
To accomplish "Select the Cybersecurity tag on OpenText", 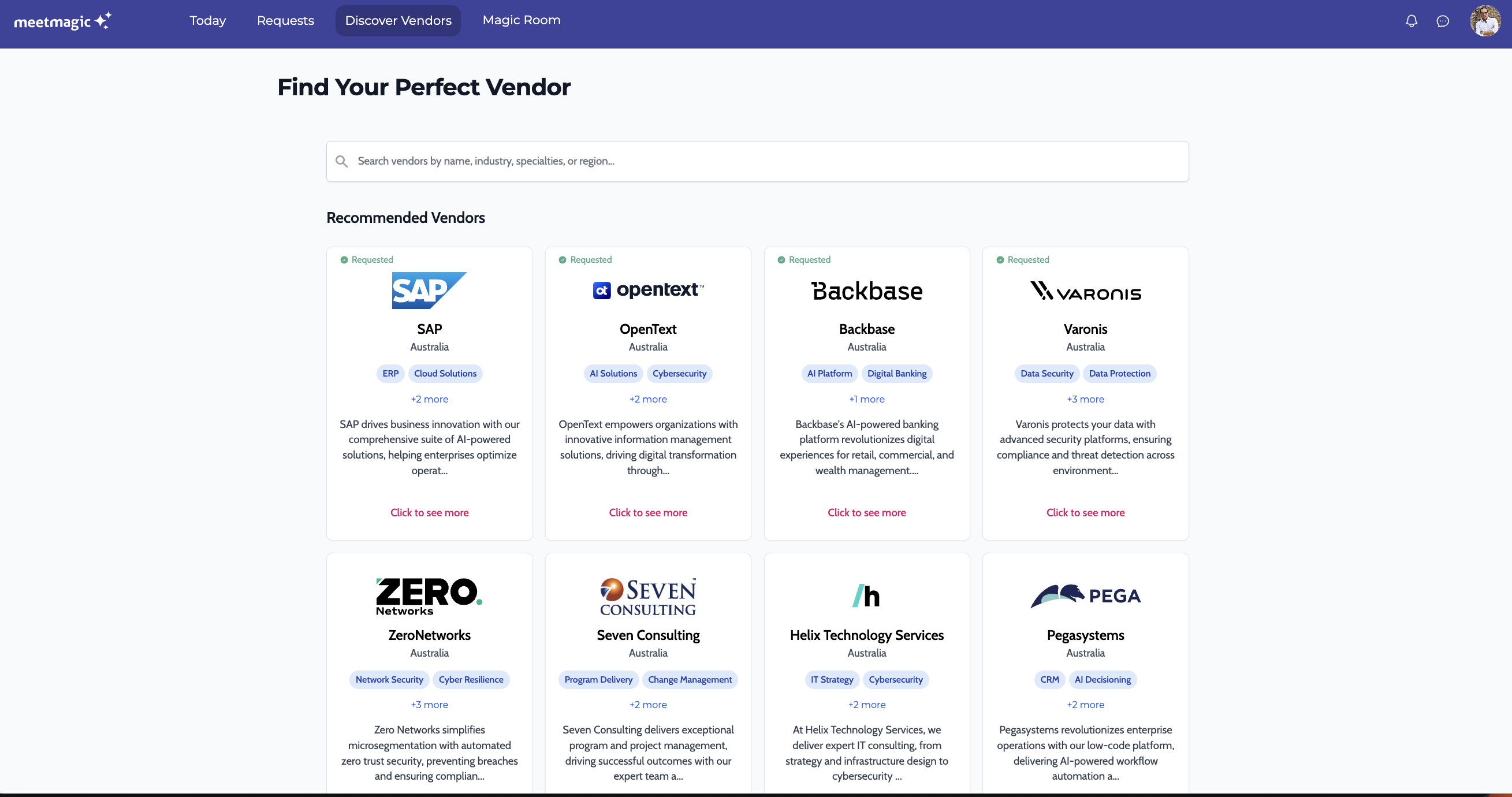I will pyautogui.click(x=679, y=373).
